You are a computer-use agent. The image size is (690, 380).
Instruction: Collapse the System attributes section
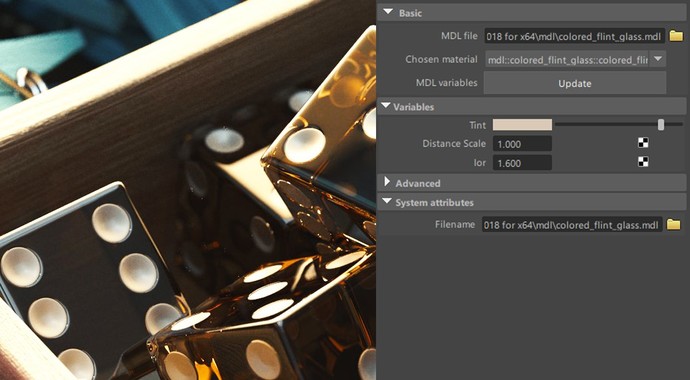387,201
